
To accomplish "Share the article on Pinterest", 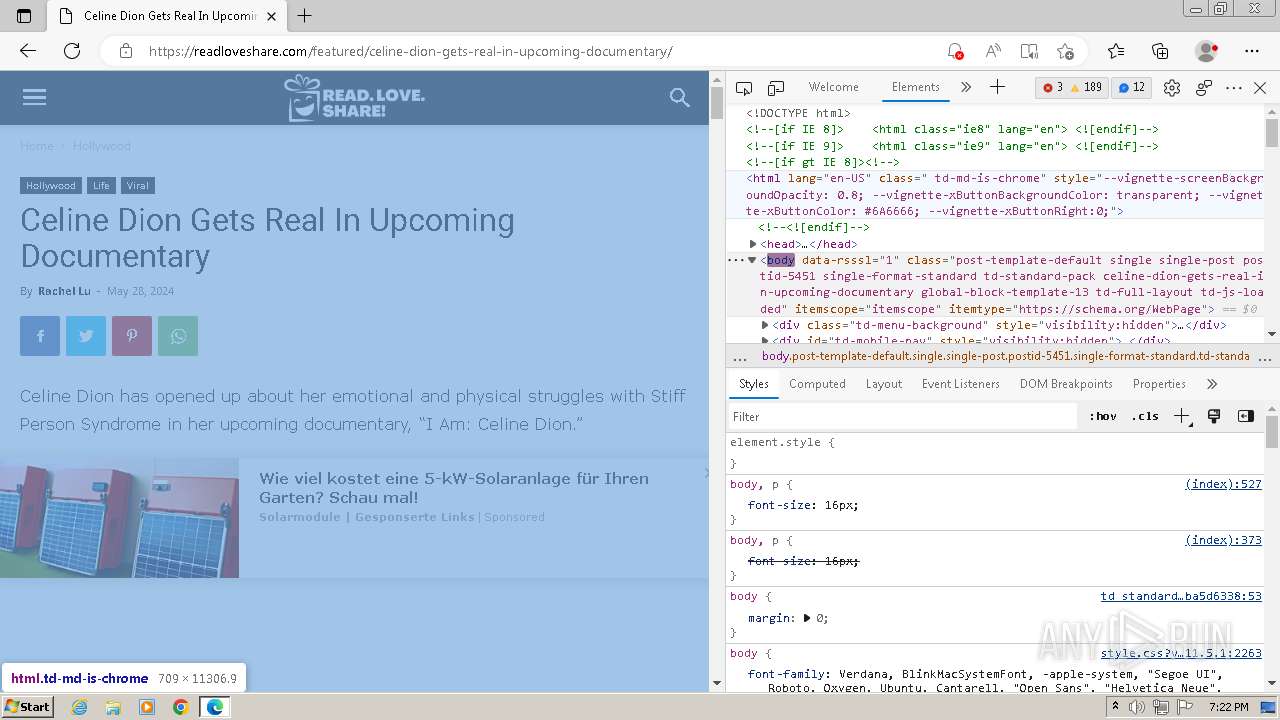I will pyautogui.click(x=132, y=336).
